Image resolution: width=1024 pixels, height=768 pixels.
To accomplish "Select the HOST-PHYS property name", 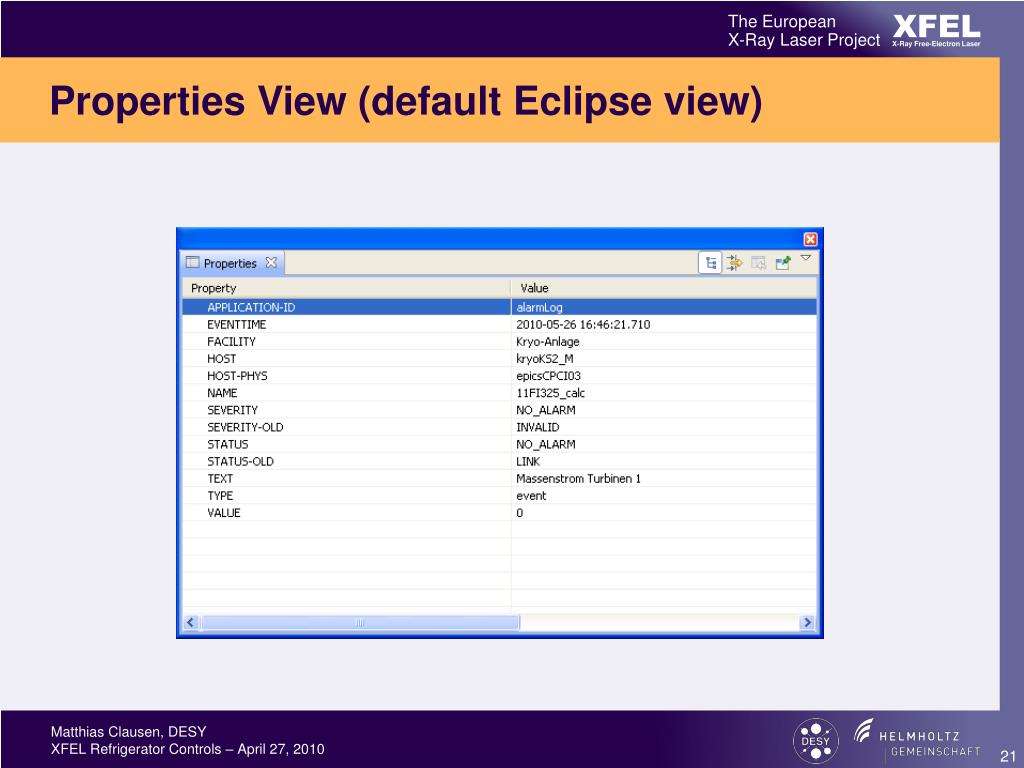I will coord(237,376).
